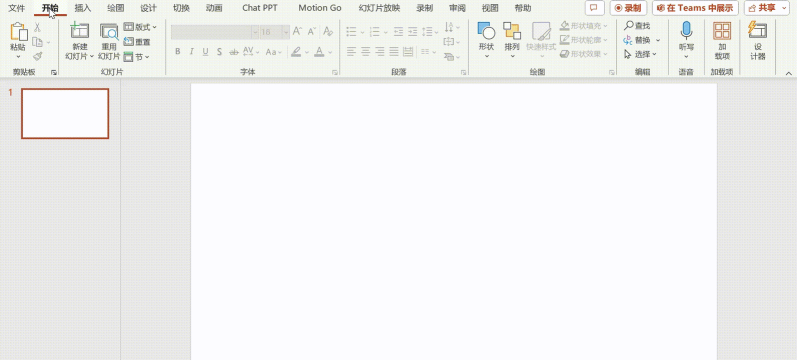Click the Decrease Font Size icon
Image resolution: width=797 pixels, height=360 pixels.
(312, 32)
